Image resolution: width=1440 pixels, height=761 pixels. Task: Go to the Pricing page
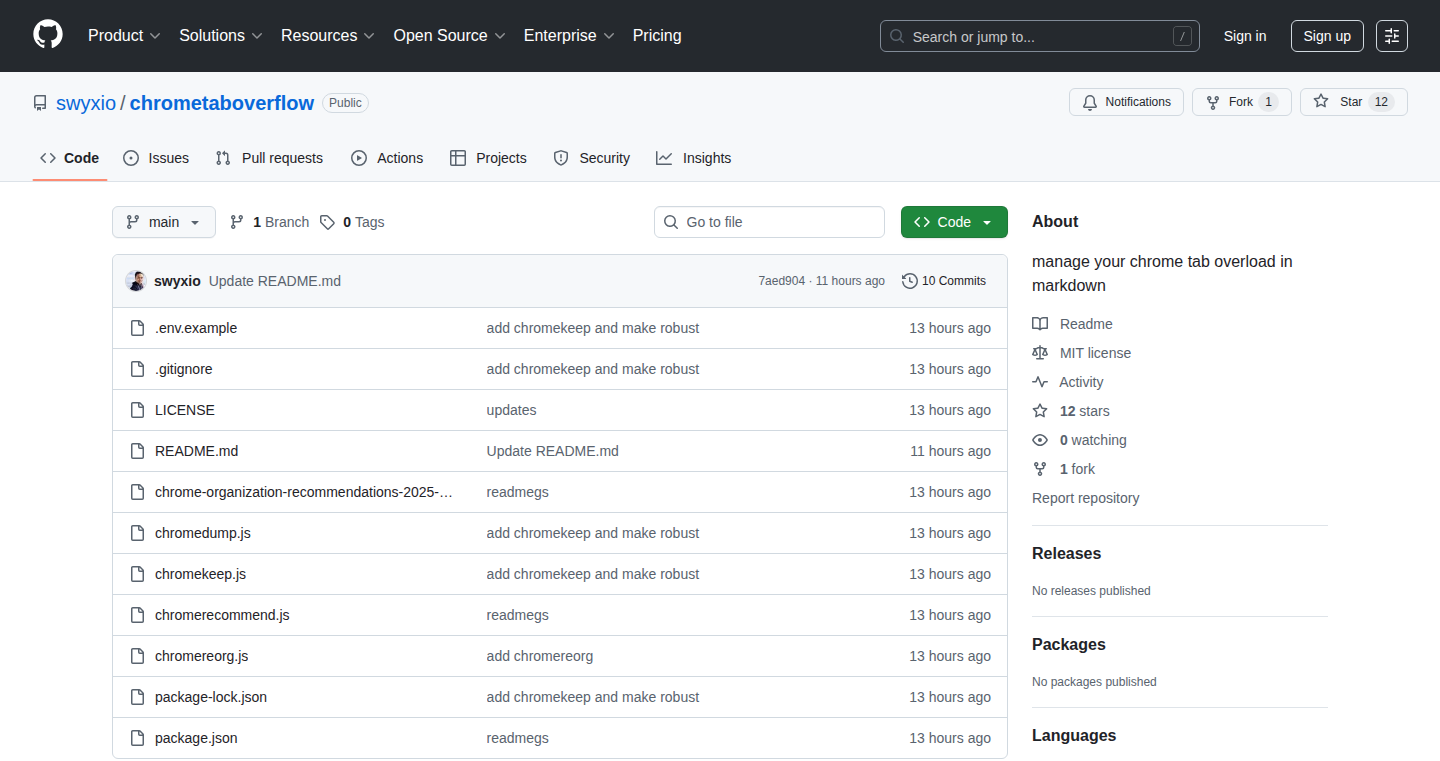pos(657,36)
